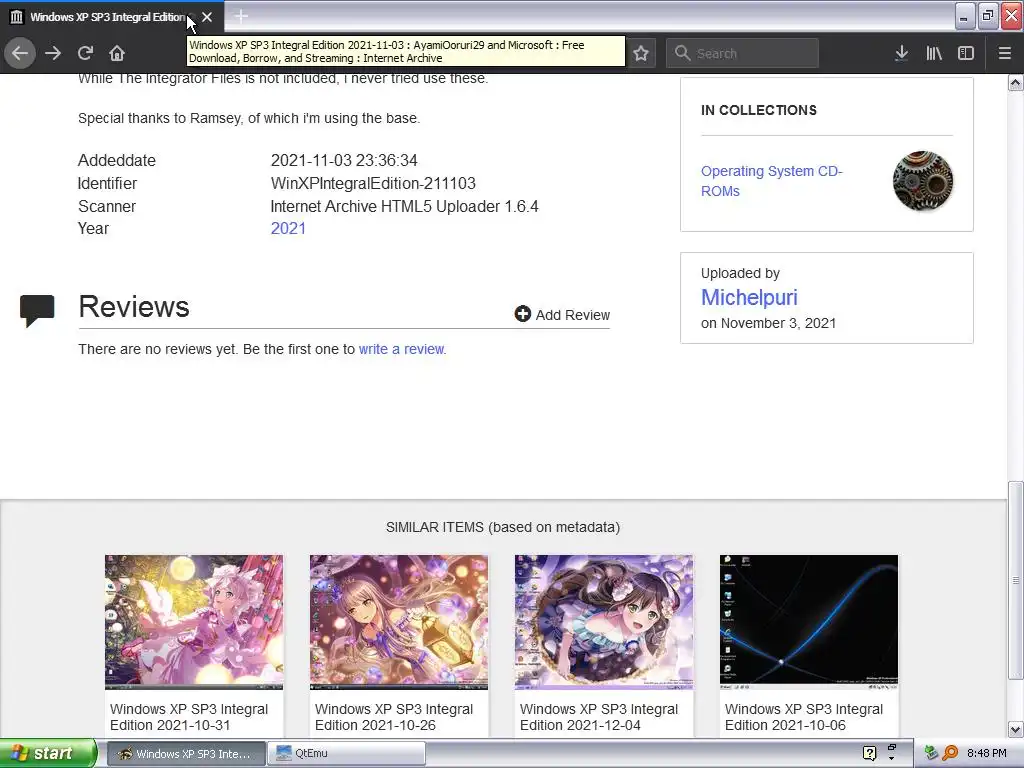Open Windows XP SP3 Integral Edition 2021-10-31 title

point(189,717)
